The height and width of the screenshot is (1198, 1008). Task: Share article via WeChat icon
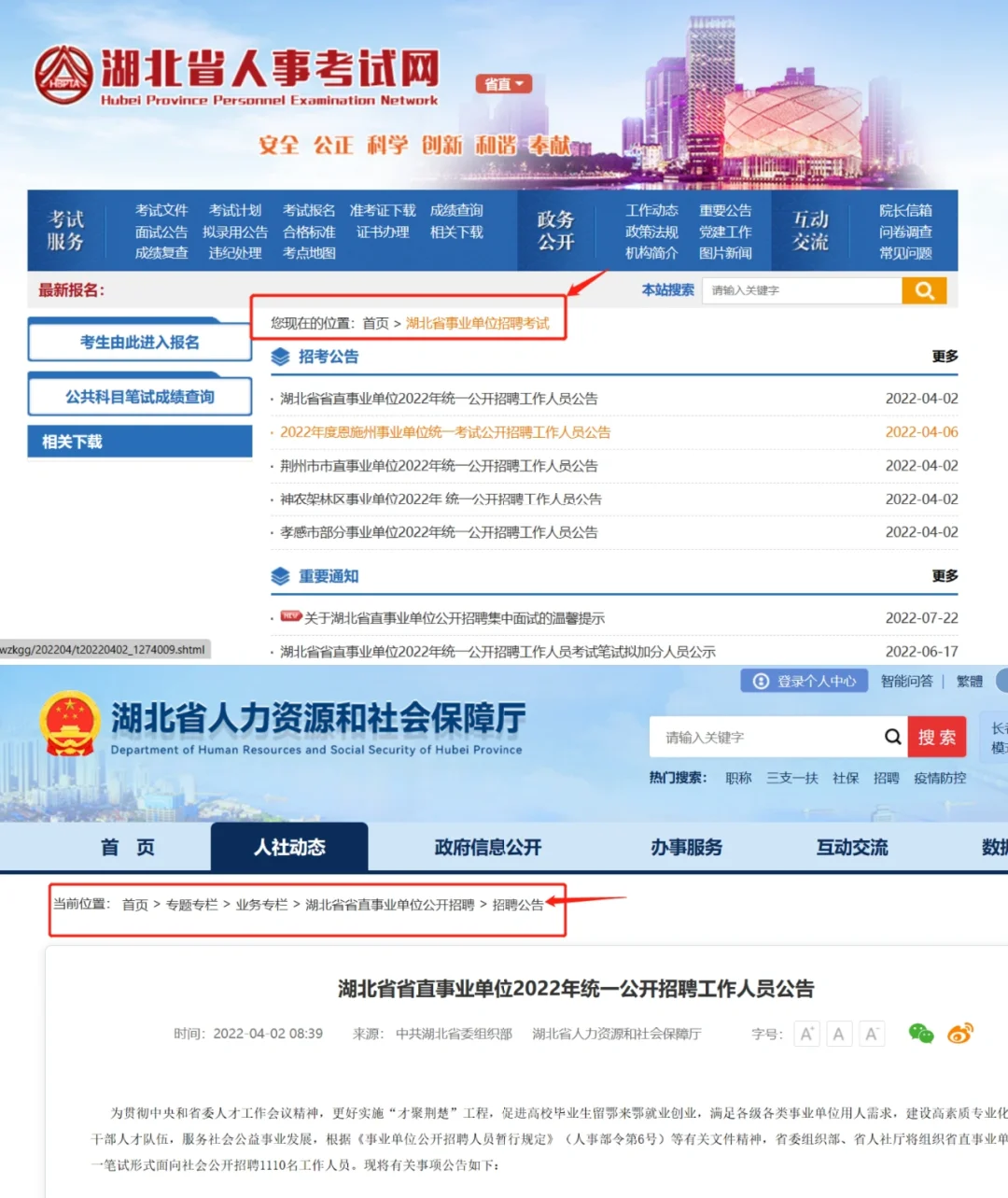921,1033
